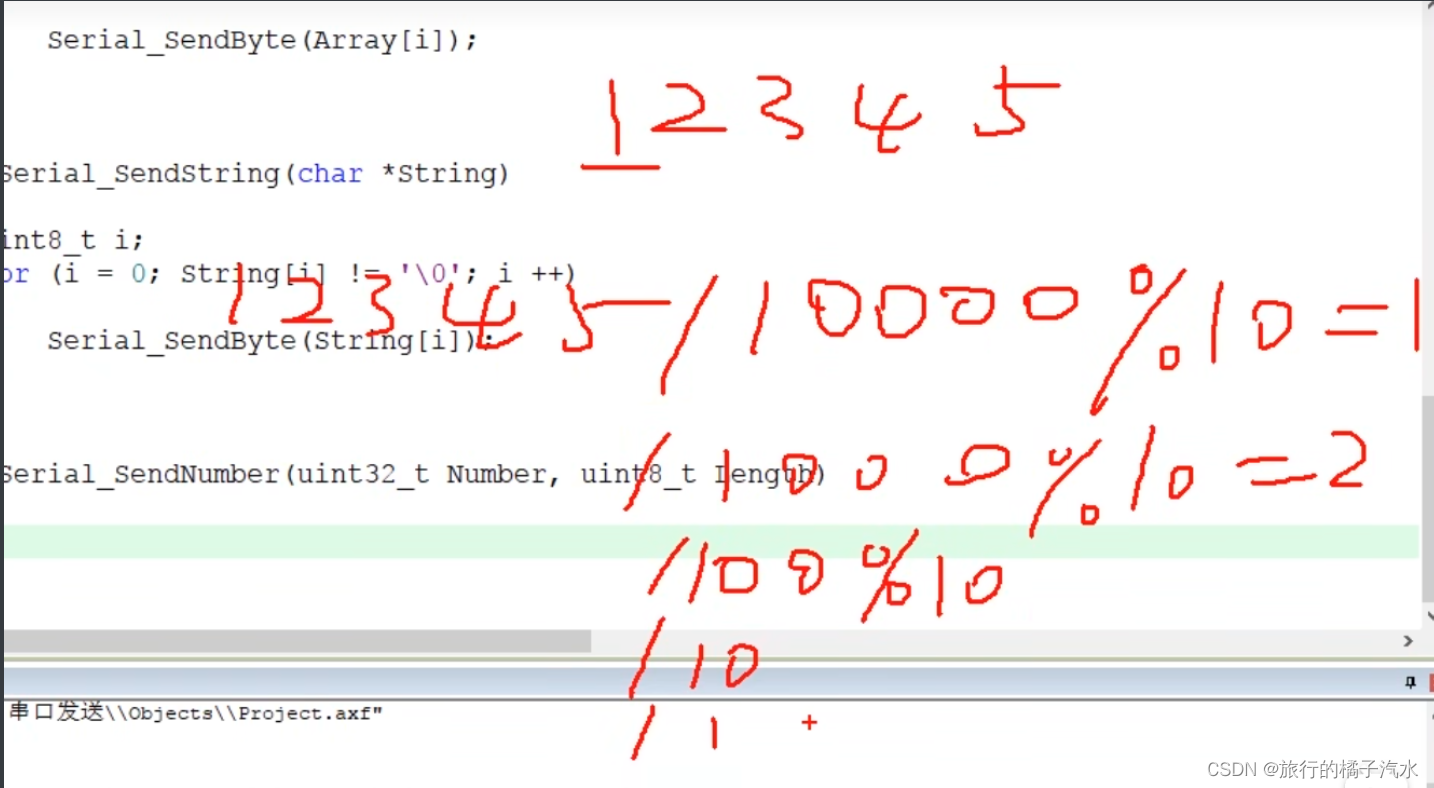Place cursor in green highlighted current line
Viewport: 1434px width, 788px height.
click(711, 541)
